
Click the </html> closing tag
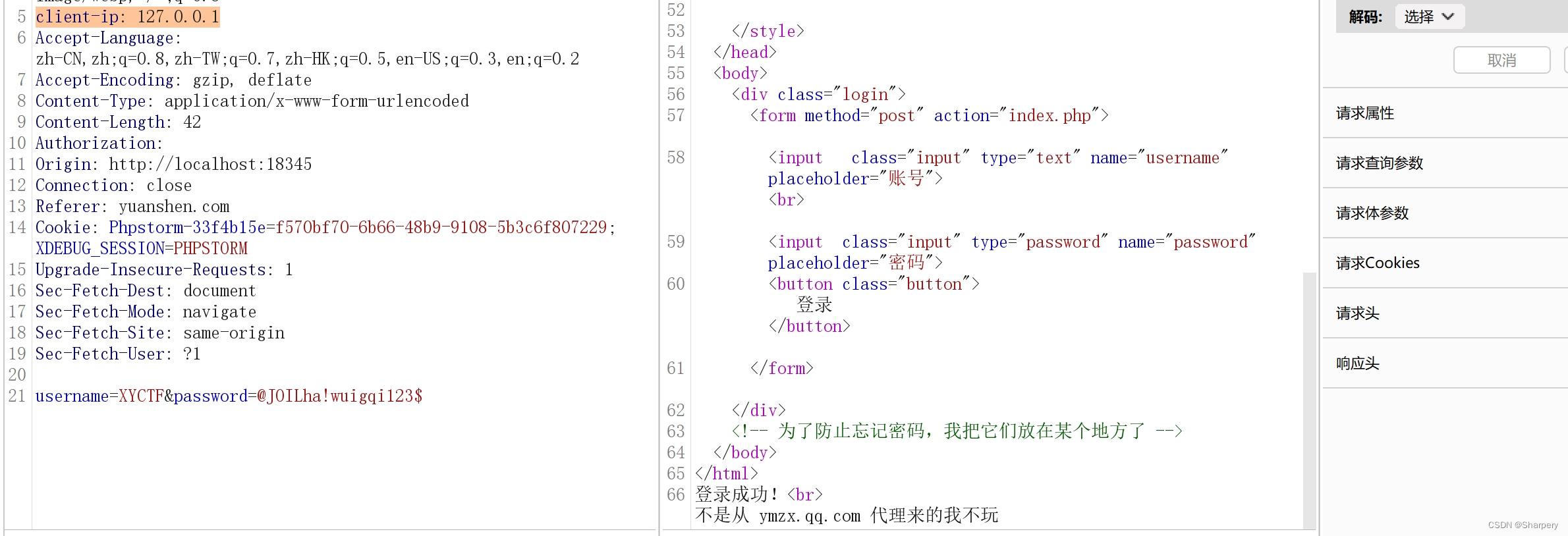(x=727, y=474)
